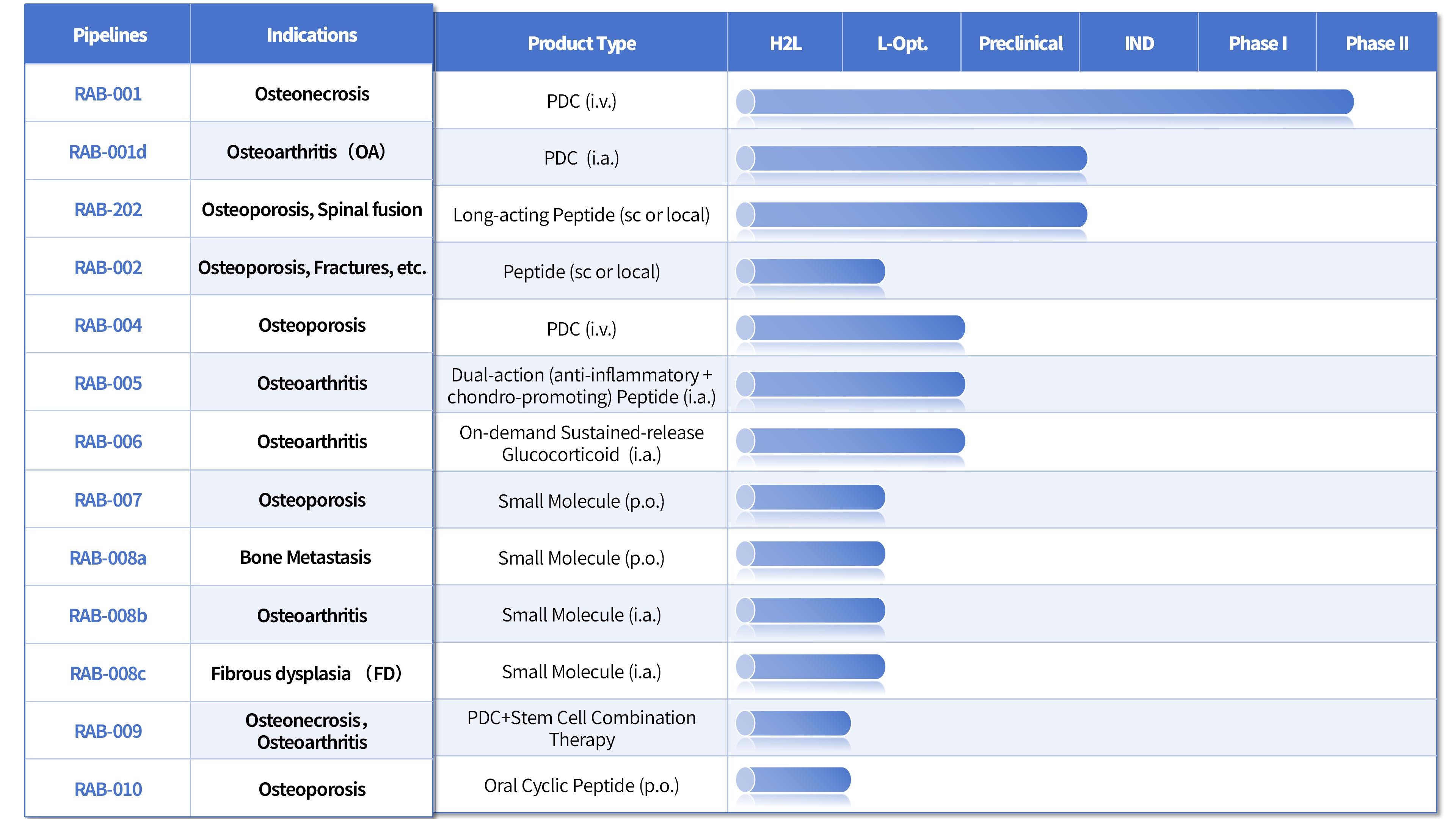Click the Indications header cell
This screenshot has height=819, width=1456.
311,35
